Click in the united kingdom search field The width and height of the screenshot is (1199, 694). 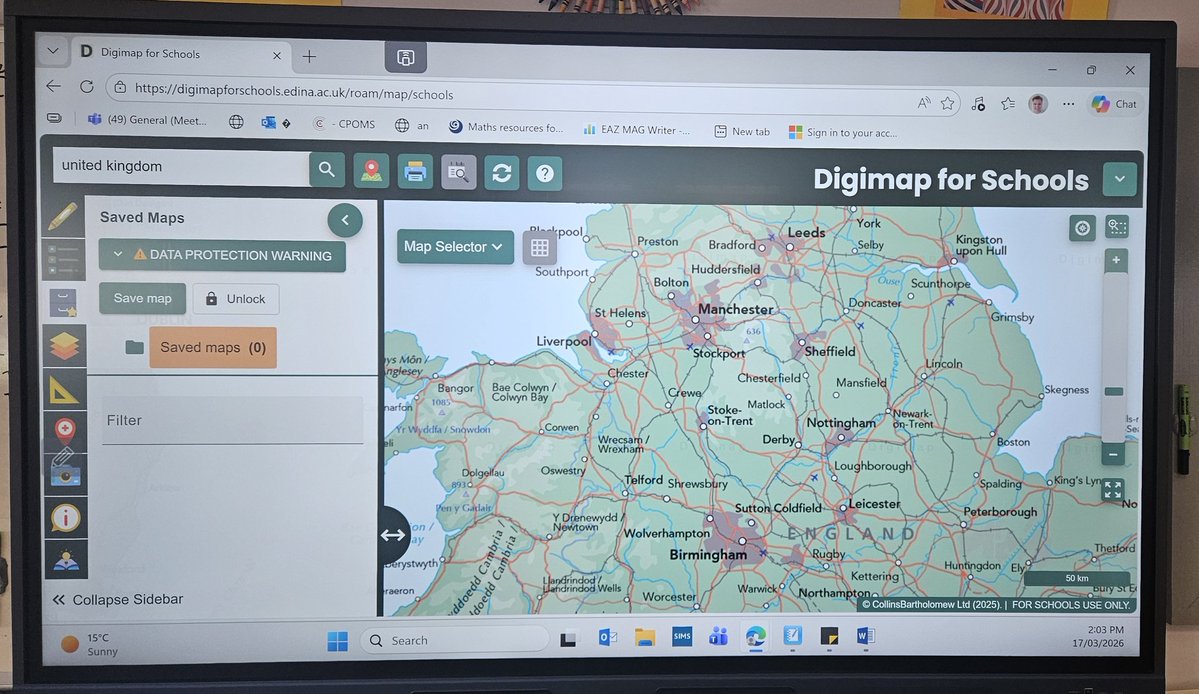[x=181, y=166]
